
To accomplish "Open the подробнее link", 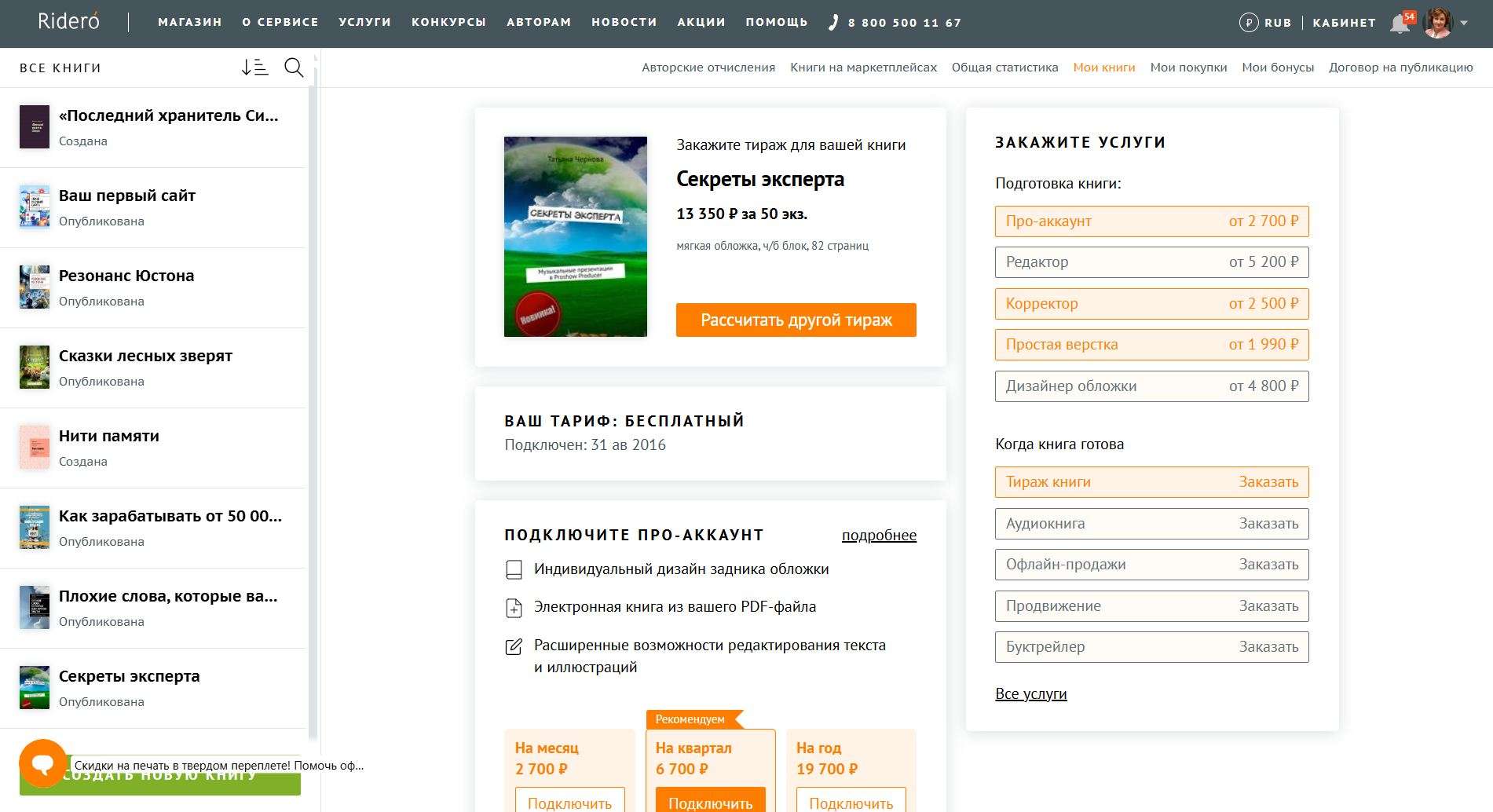I will tap(879, 536).
